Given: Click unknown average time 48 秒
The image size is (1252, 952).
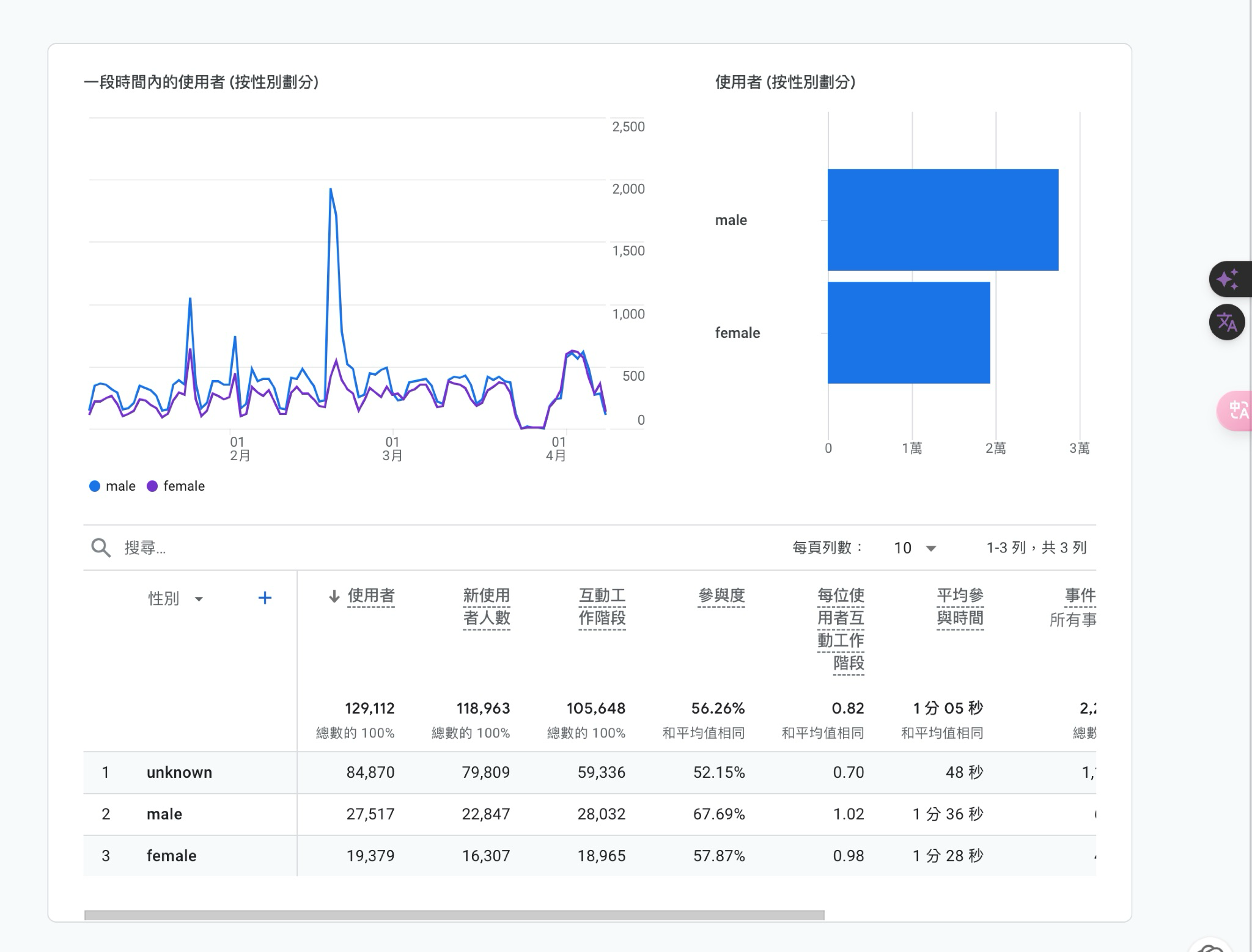Looking at the screenshot, I should click(965, 772).
